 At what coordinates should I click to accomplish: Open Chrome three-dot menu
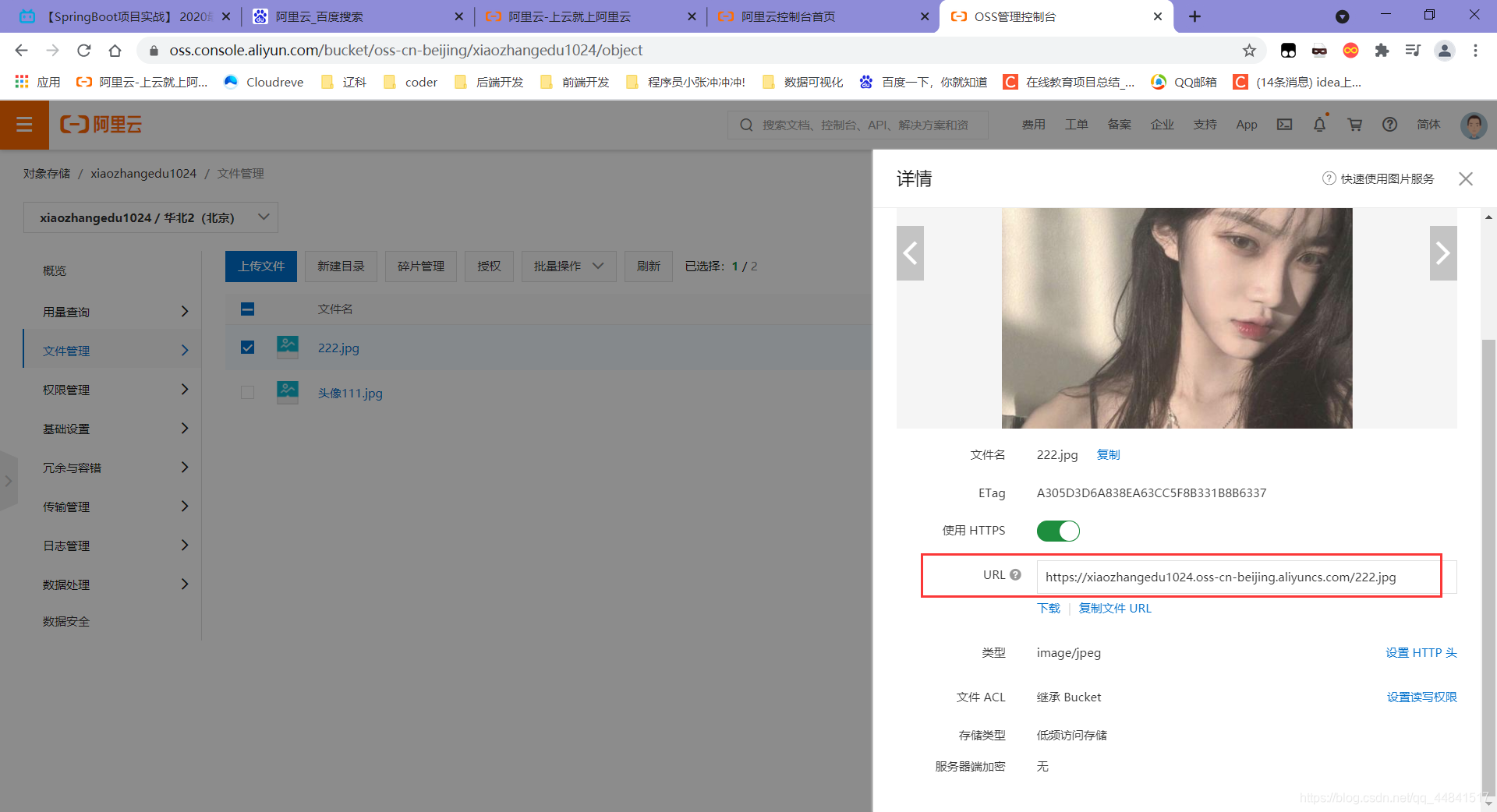[1475, 51]
